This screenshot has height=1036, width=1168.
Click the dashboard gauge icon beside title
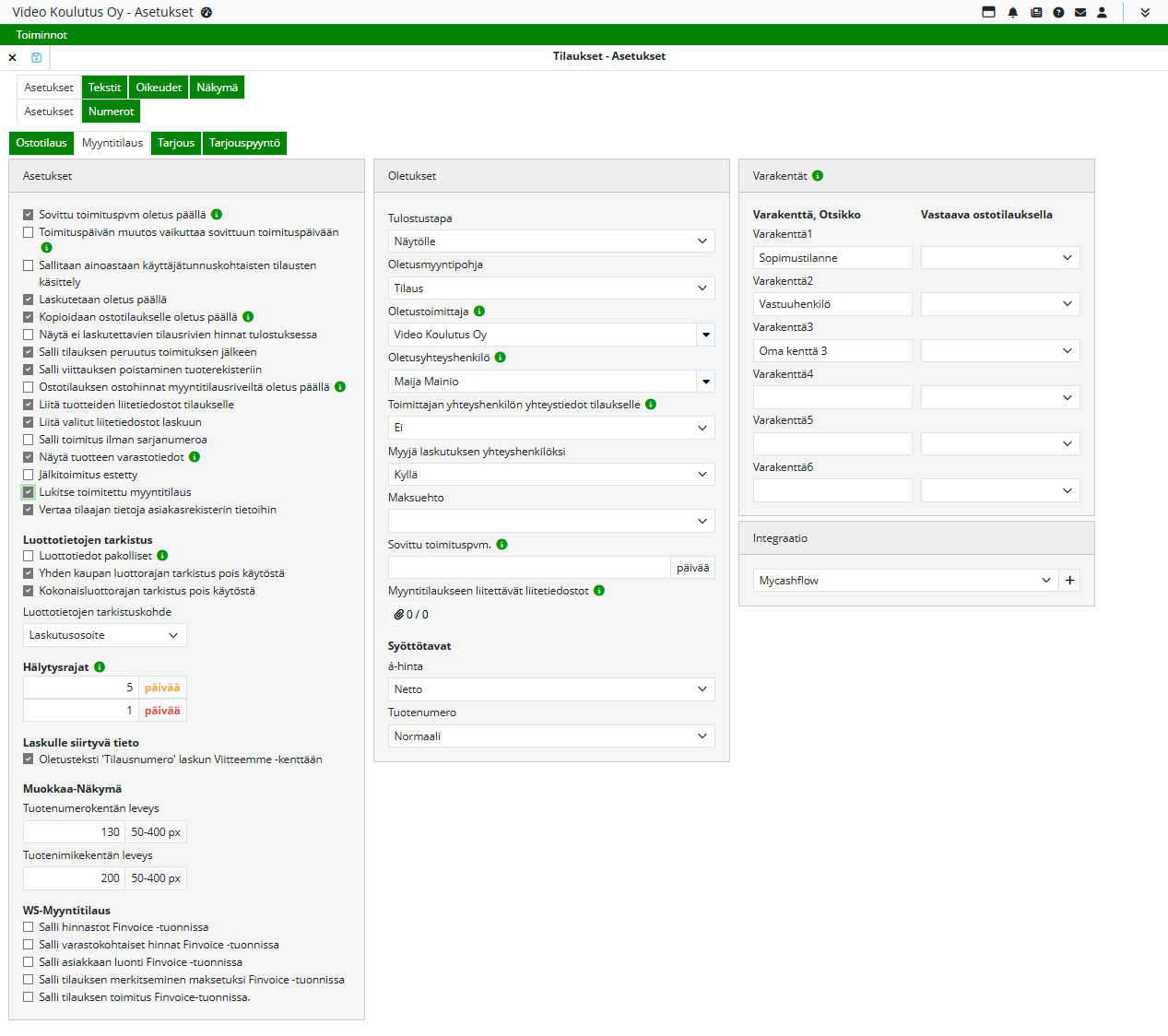(206, 13)
